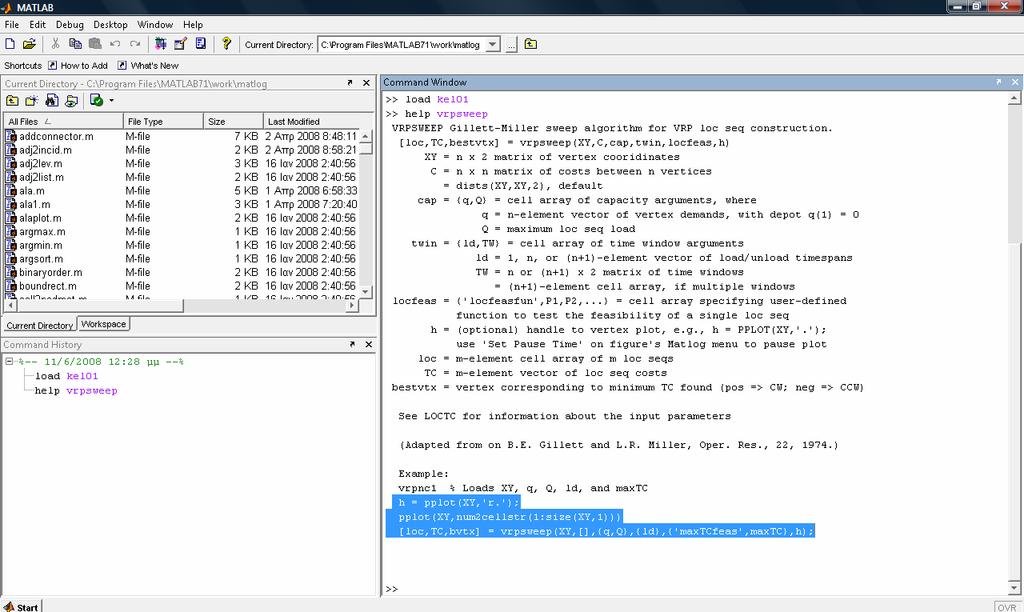Screen dimensions: 1024x612
Task: Cut selection with the scissors icon
Action: point(56,44)
